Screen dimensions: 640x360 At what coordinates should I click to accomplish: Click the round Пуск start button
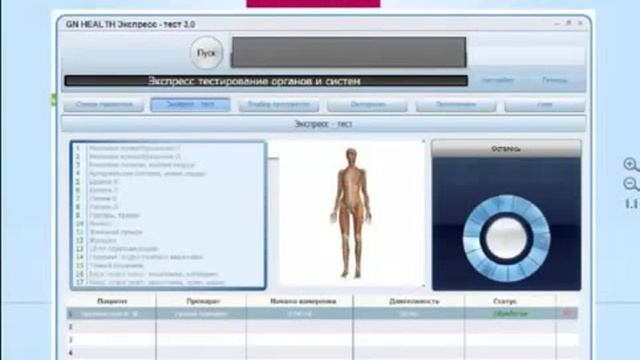[x=207, y=53]
